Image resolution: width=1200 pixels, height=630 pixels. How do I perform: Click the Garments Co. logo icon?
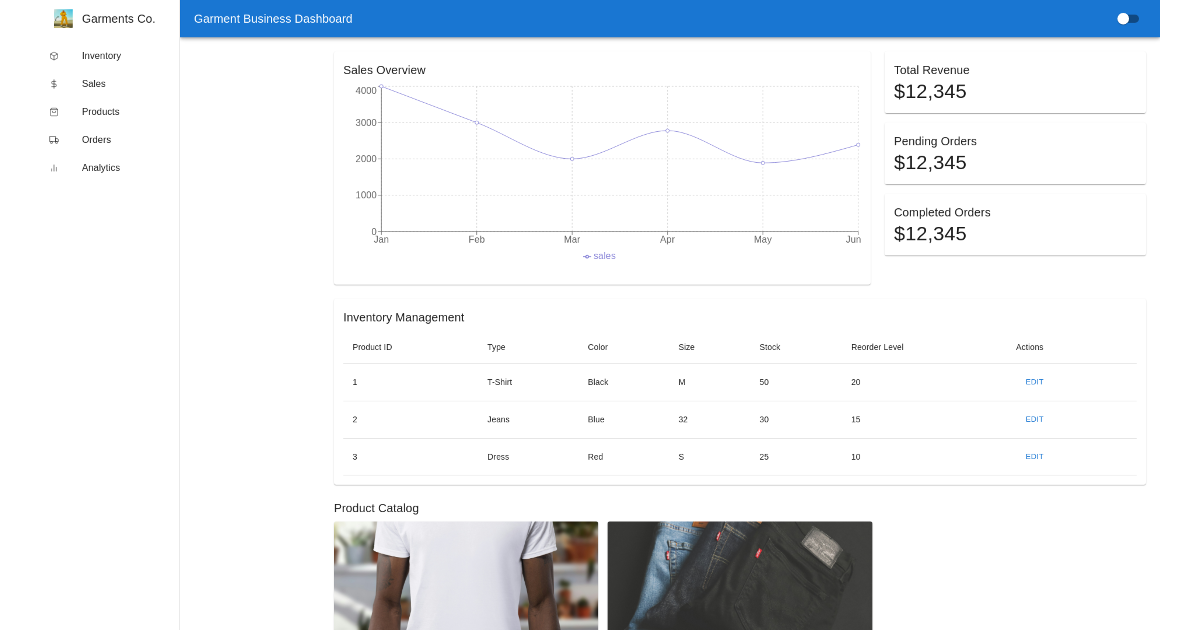click(64, 18)
